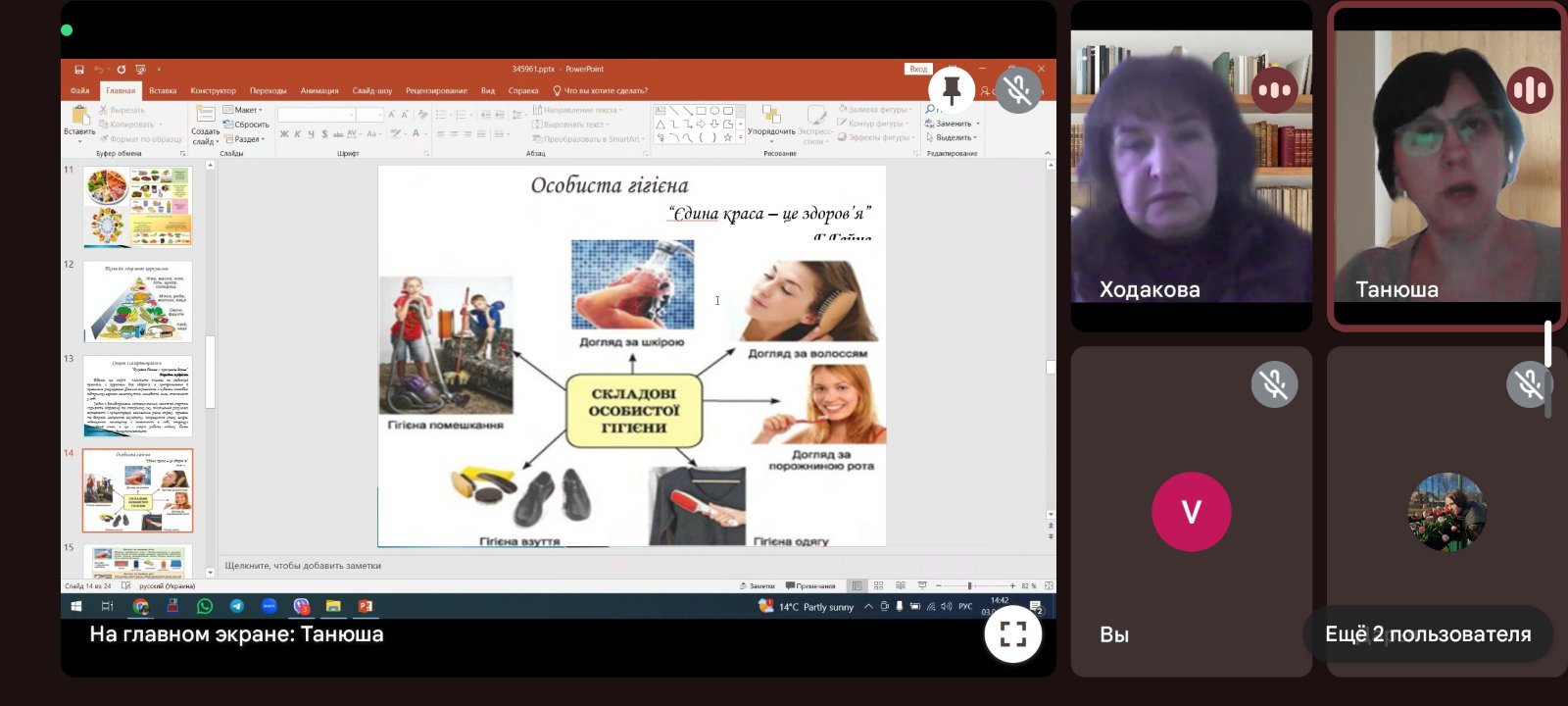Click the pin icon on shared screen
The width and height of the screenshot is (1568, 706).
pos(951,89)
